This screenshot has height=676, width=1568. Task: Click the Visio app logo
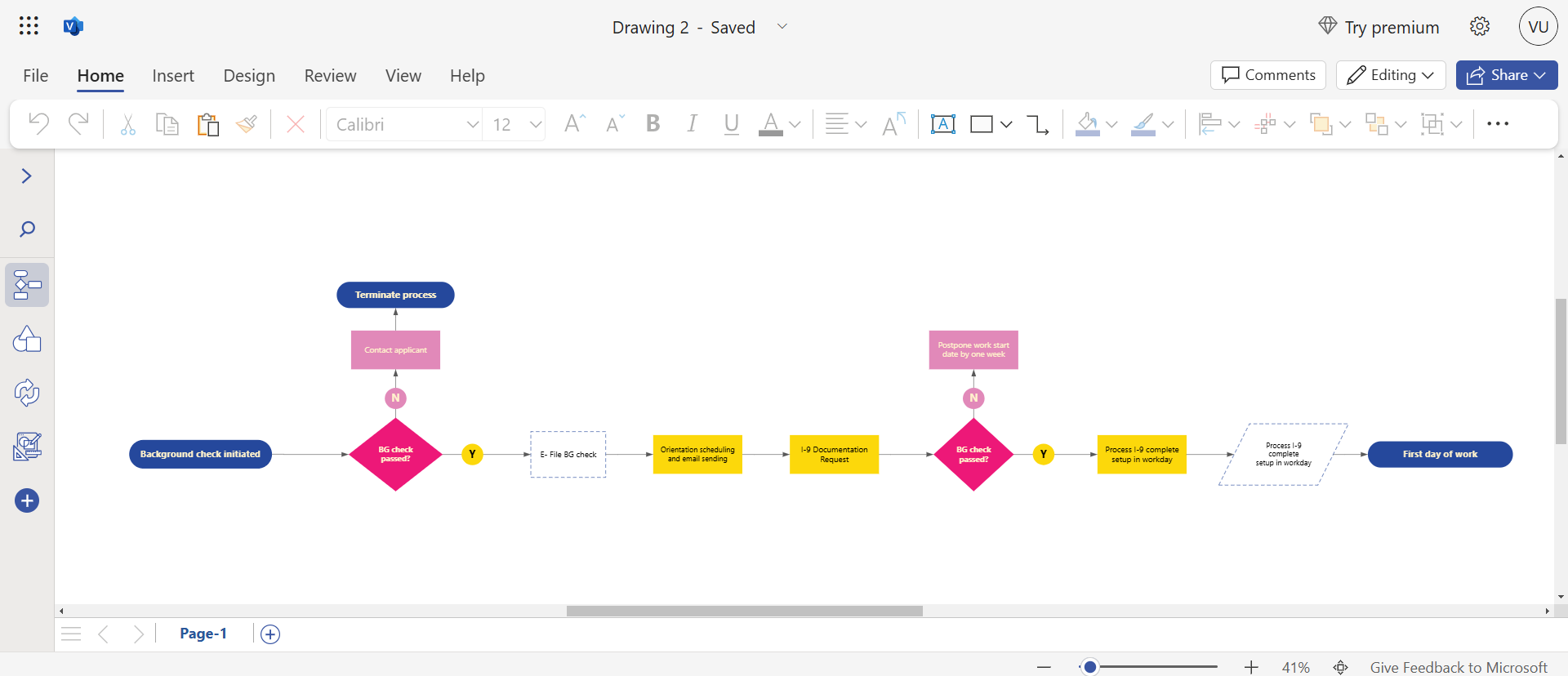[73, 26]
